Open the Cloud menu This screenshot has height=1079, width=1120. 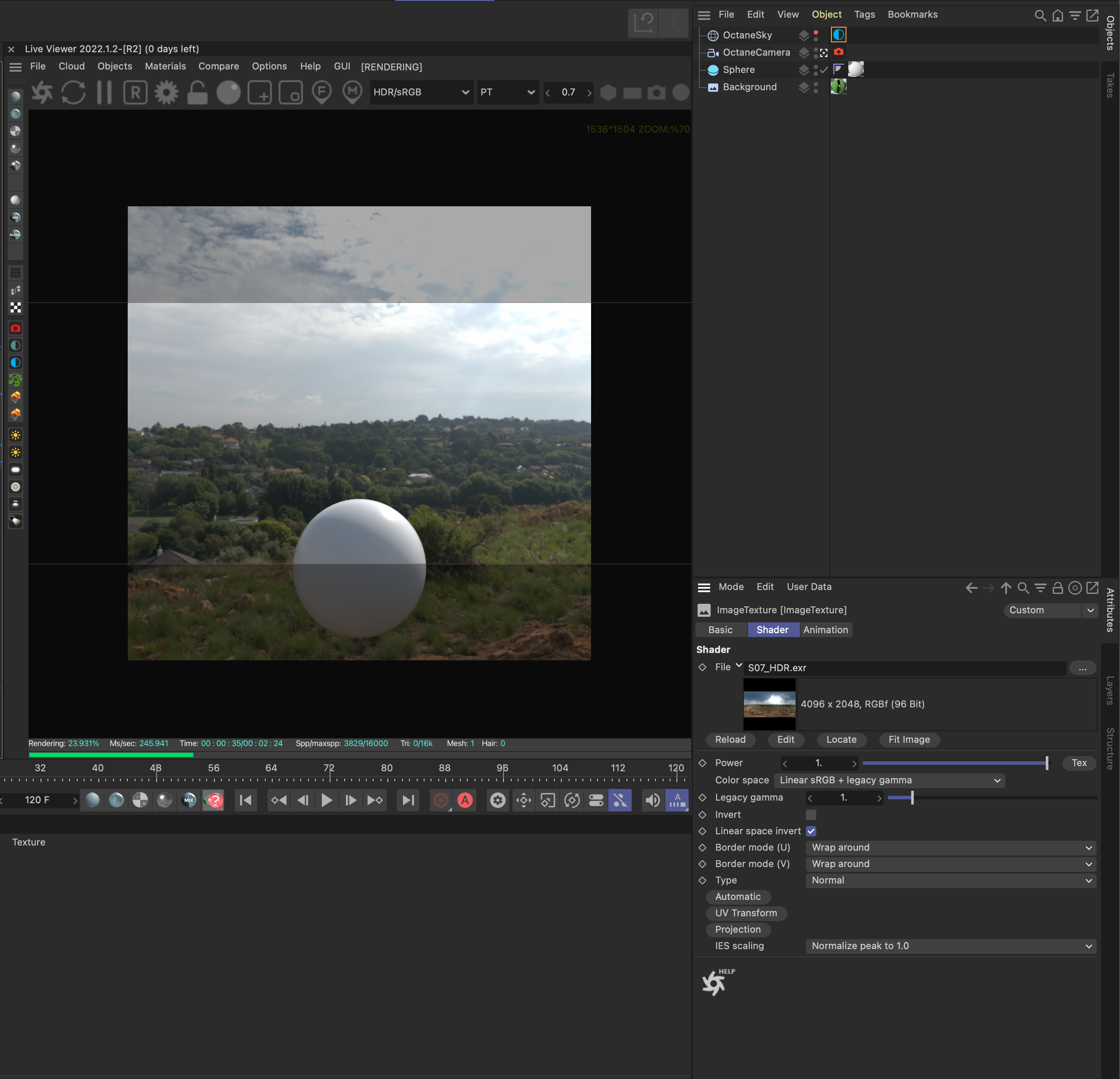[72, 66]
